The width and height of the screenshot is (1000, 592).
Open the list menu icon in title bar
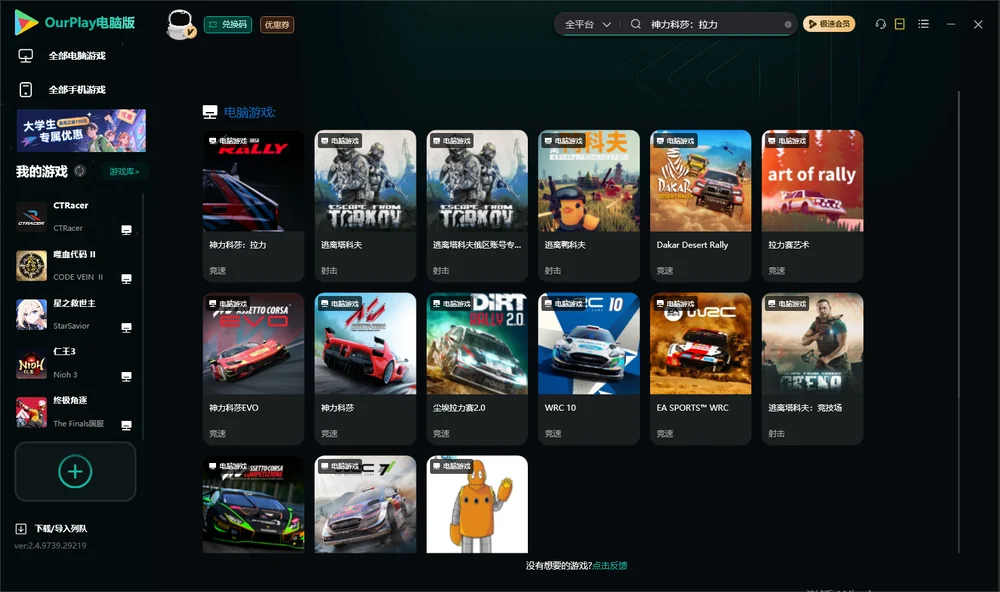tap(923, 24)
